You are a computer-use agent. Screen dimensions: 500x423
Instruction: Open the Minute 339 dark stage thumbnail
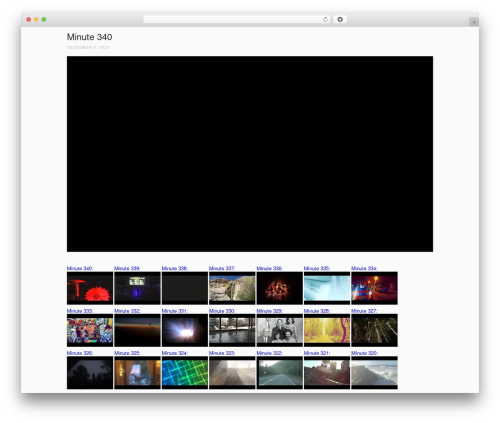pyautogui.click(x=137, y=288)
